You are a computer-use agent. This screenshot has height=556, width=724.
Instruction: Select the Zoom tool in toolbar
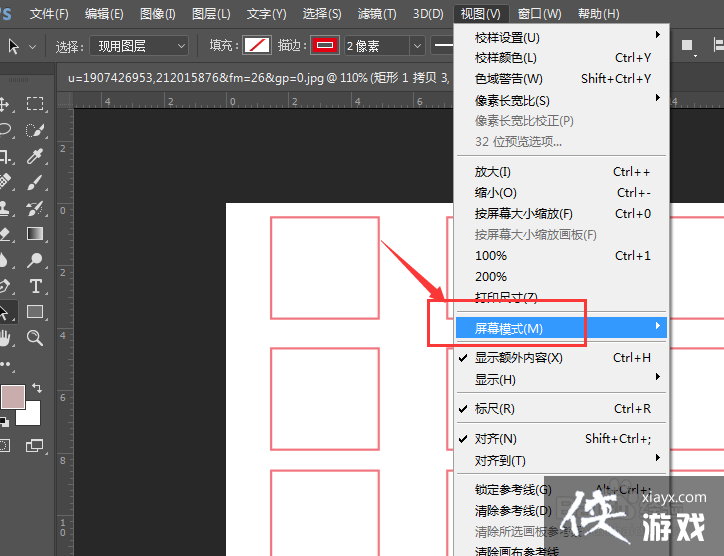coord(35,338)
